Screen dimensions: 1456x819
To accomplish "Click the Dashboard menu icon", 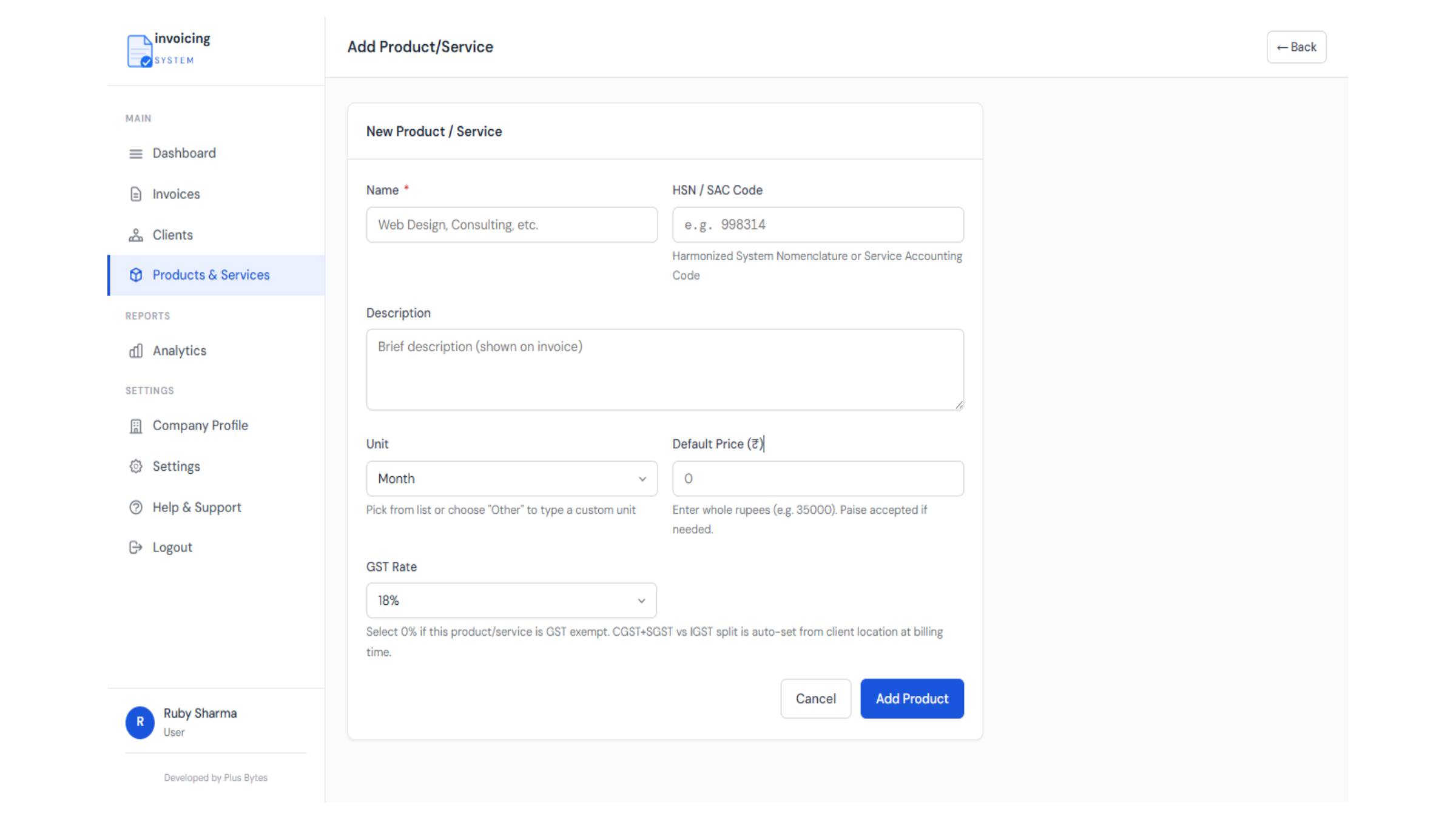I will (136, 153).
